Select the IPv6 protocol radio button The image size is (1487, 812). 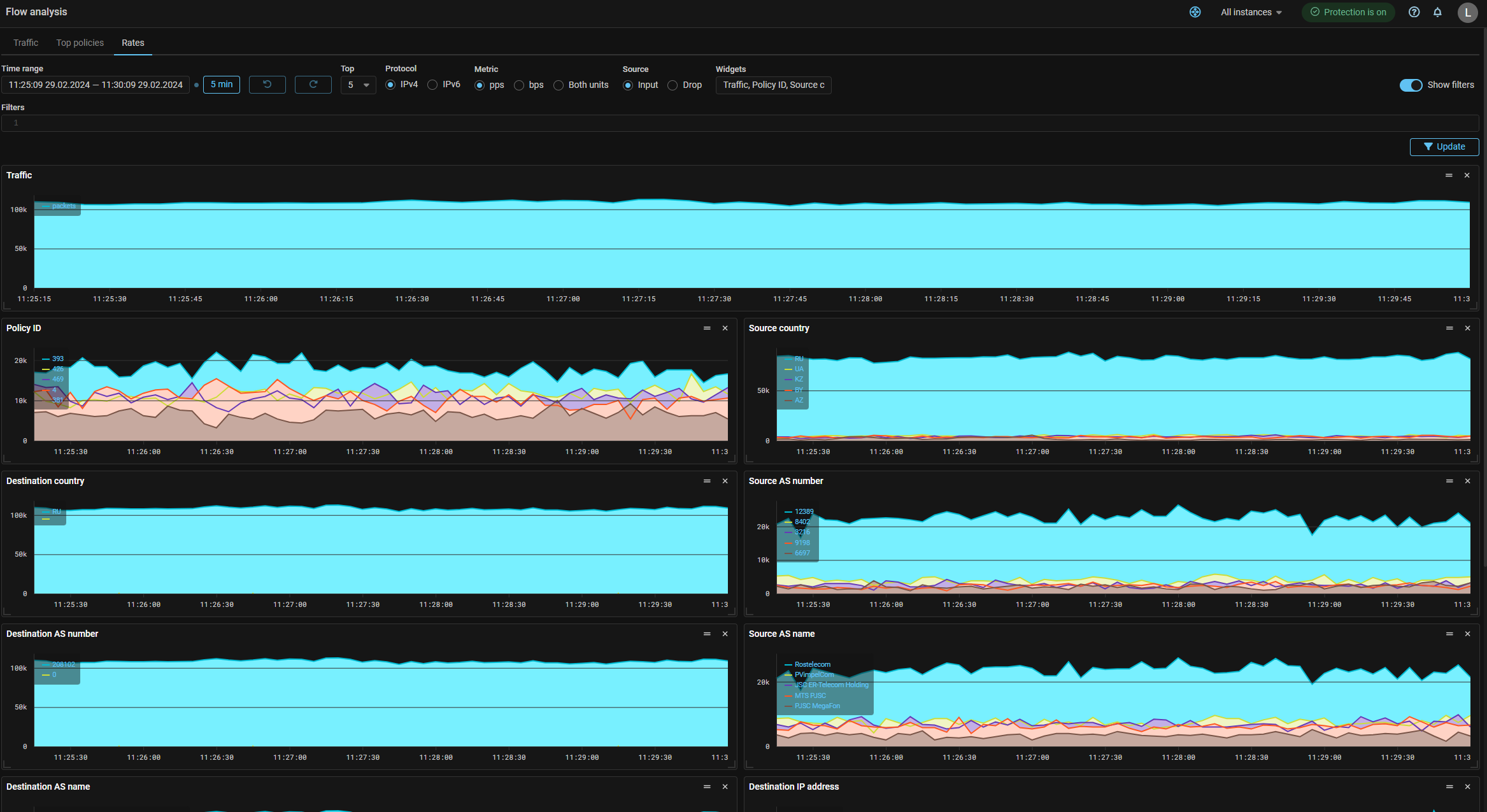433,85
